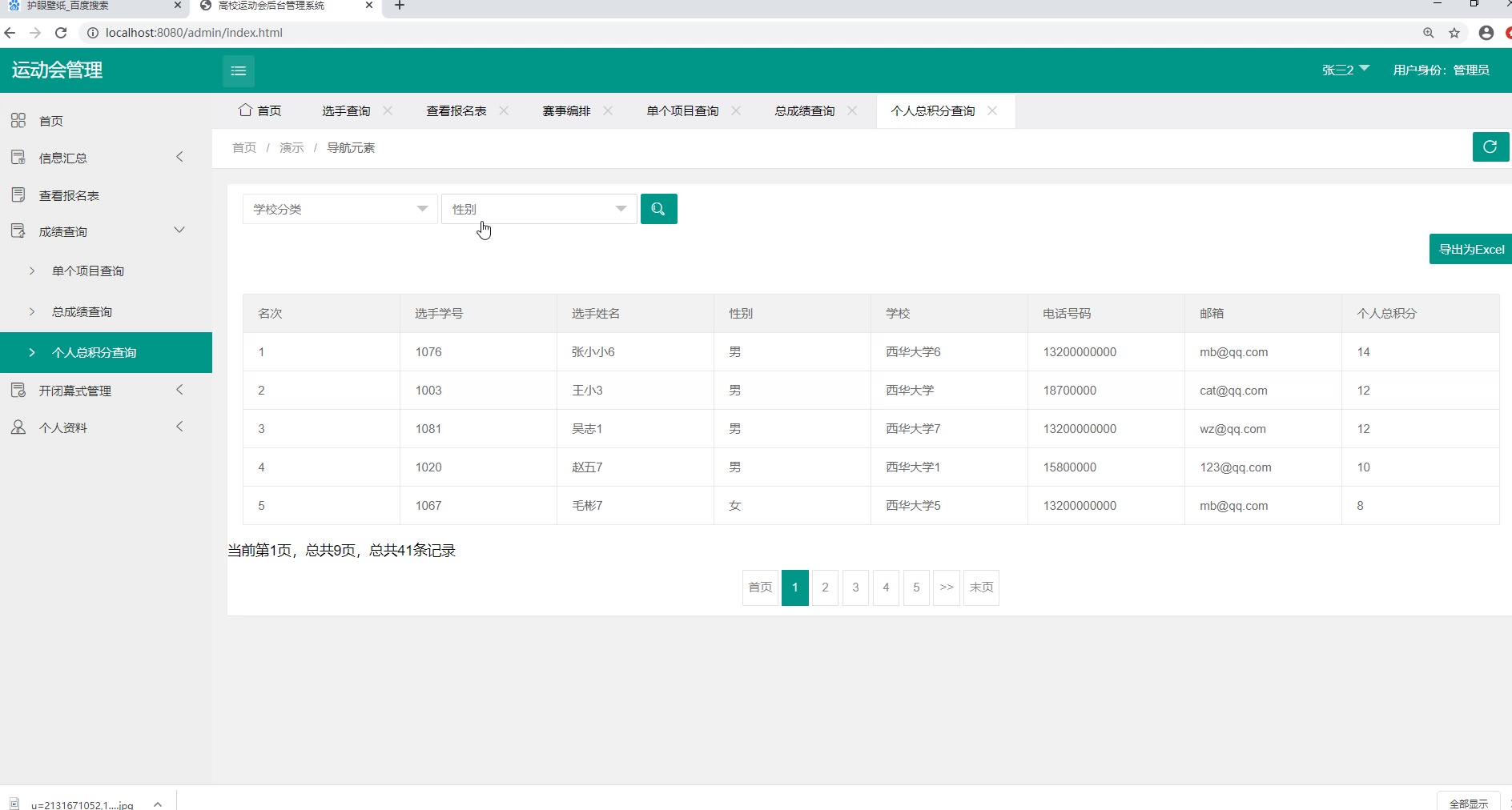Expand 信息汇总 sidebar menu

point(100,158)
